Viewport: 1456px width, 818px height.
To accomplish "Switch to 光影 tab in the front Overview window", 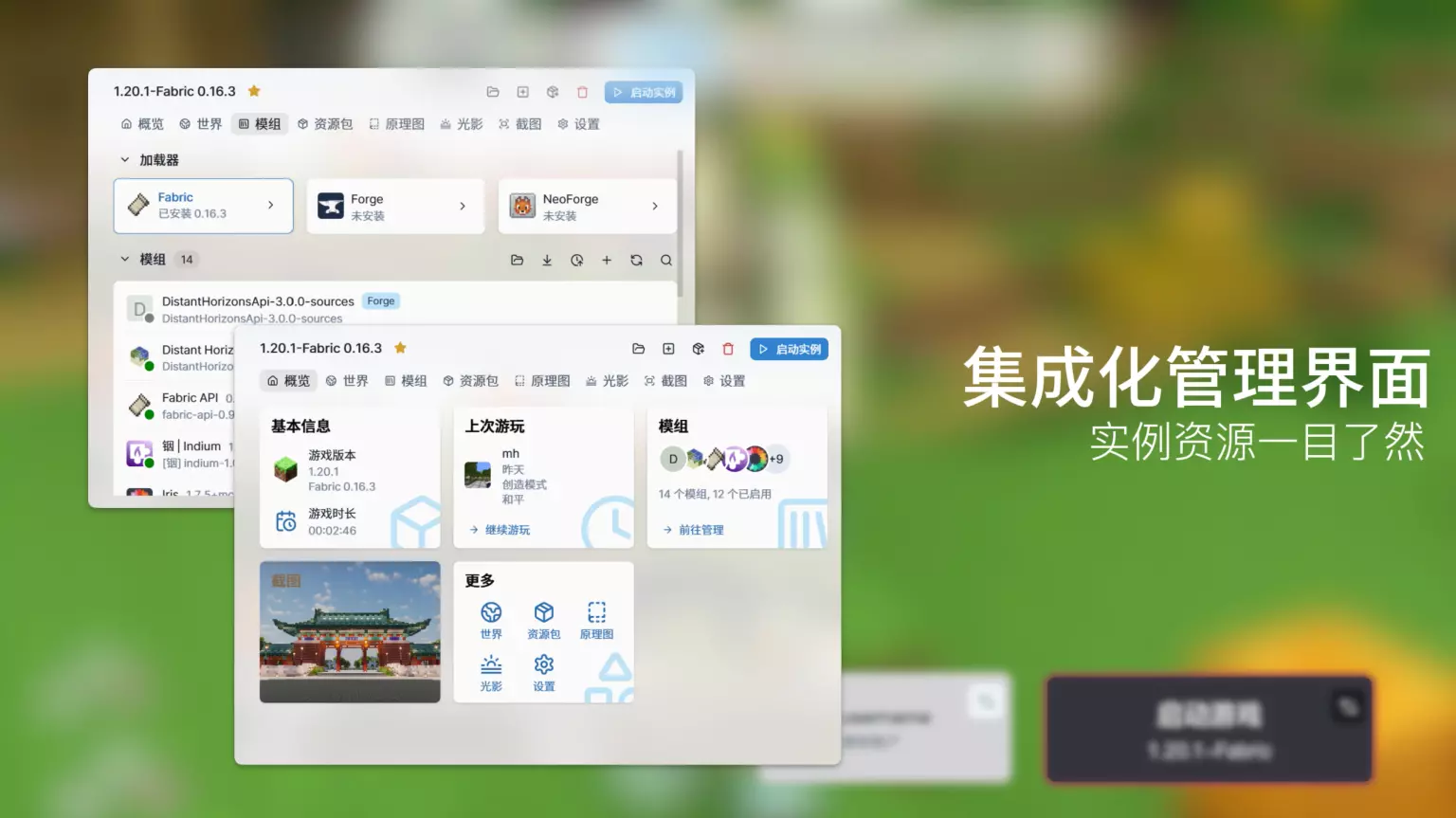I will [608, 381].
